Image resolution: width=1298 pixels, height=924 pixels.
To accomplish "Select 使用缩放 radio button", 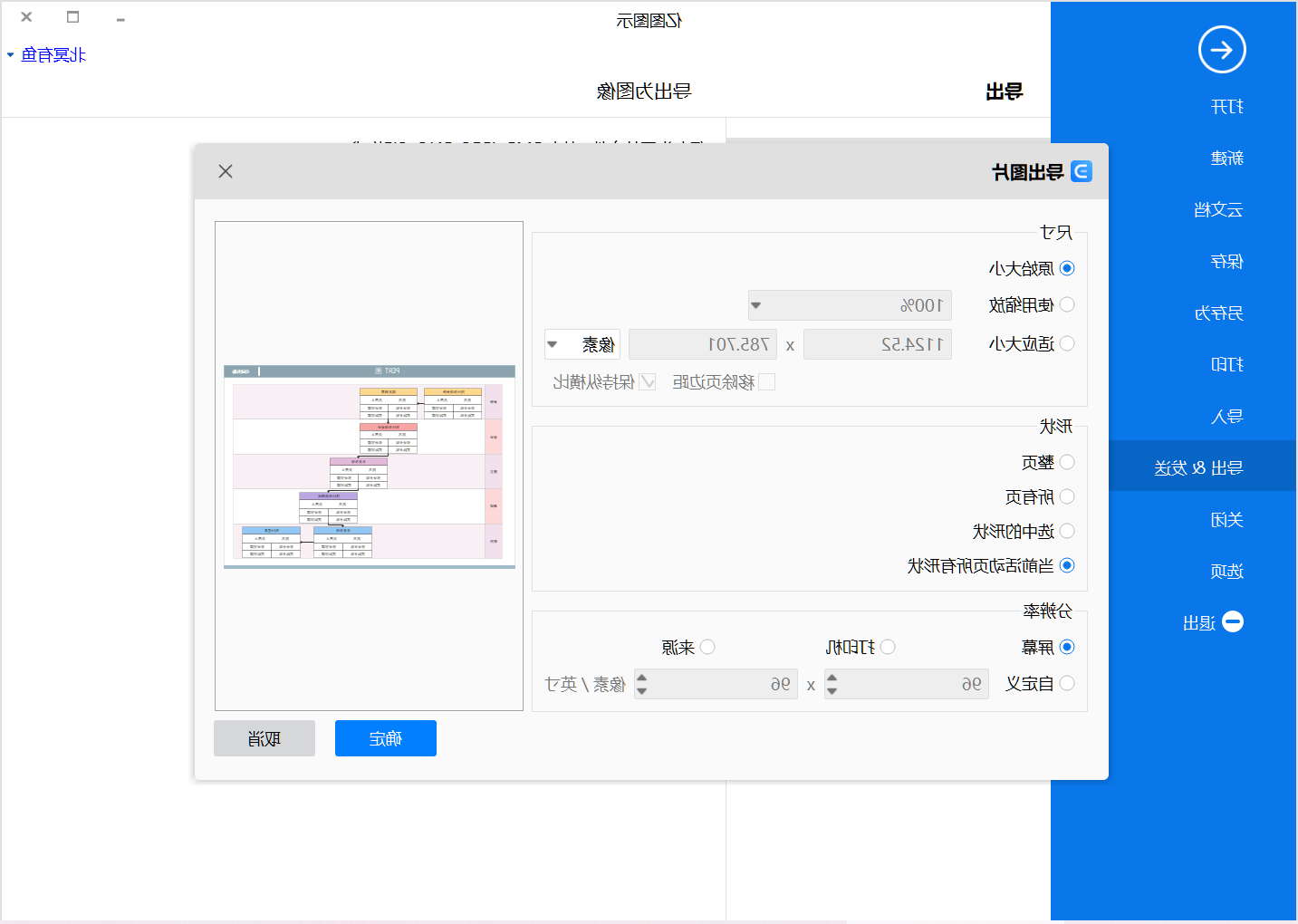I will 1067,304.
